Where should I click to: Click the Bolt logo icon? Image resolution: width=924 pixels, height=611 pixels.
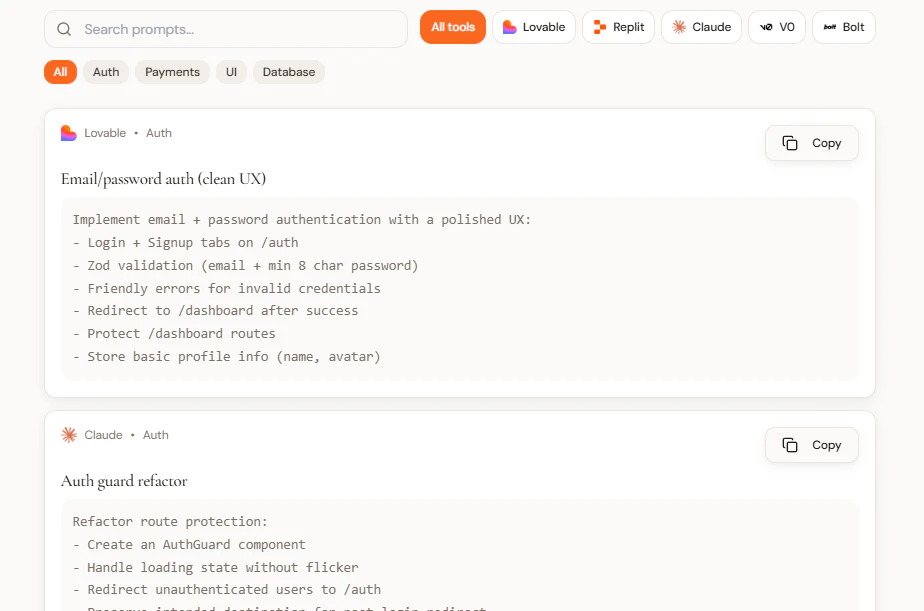pyautogui.click(x=827, y=27)
